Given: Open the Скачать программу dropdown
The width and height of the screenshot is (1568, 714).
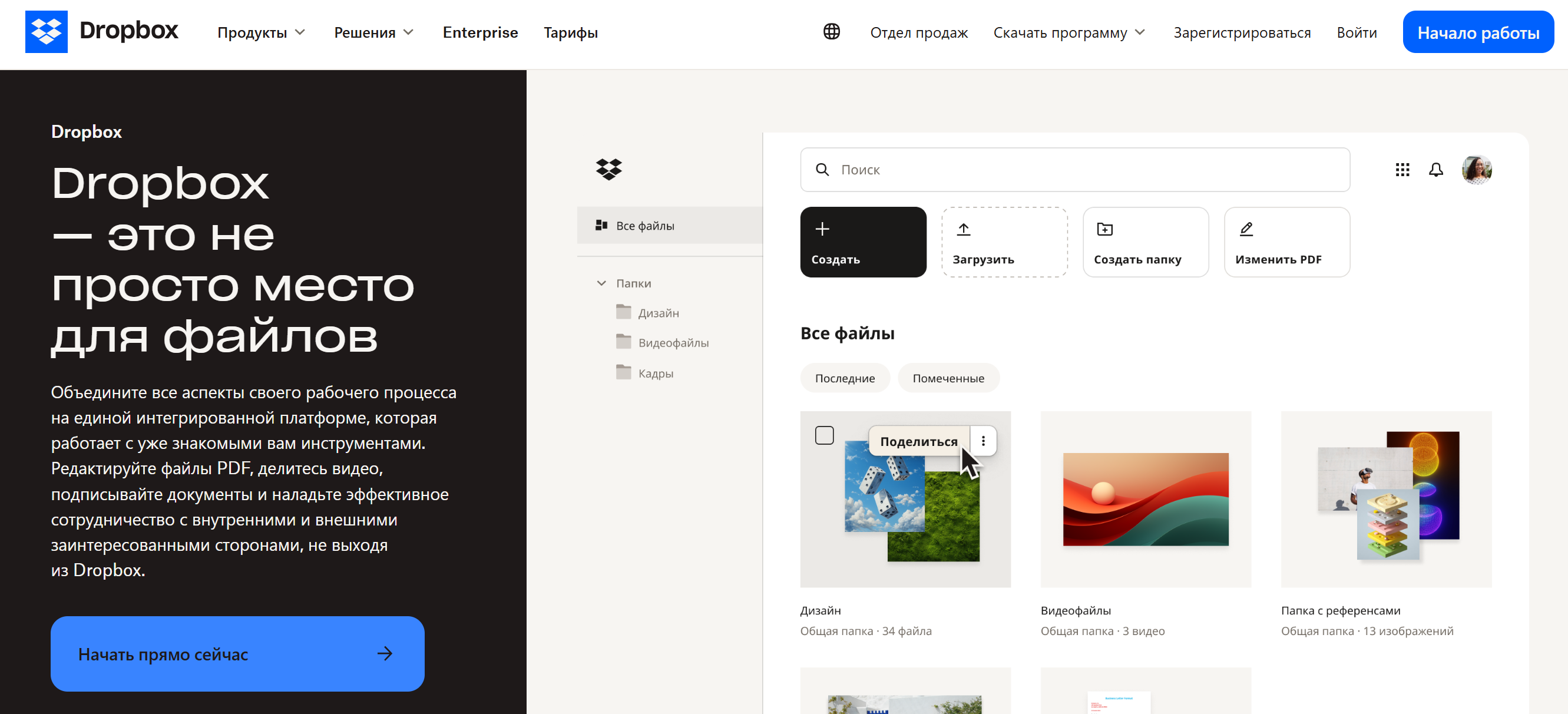Looking at the screenshot, I should tap(1069, 32).
